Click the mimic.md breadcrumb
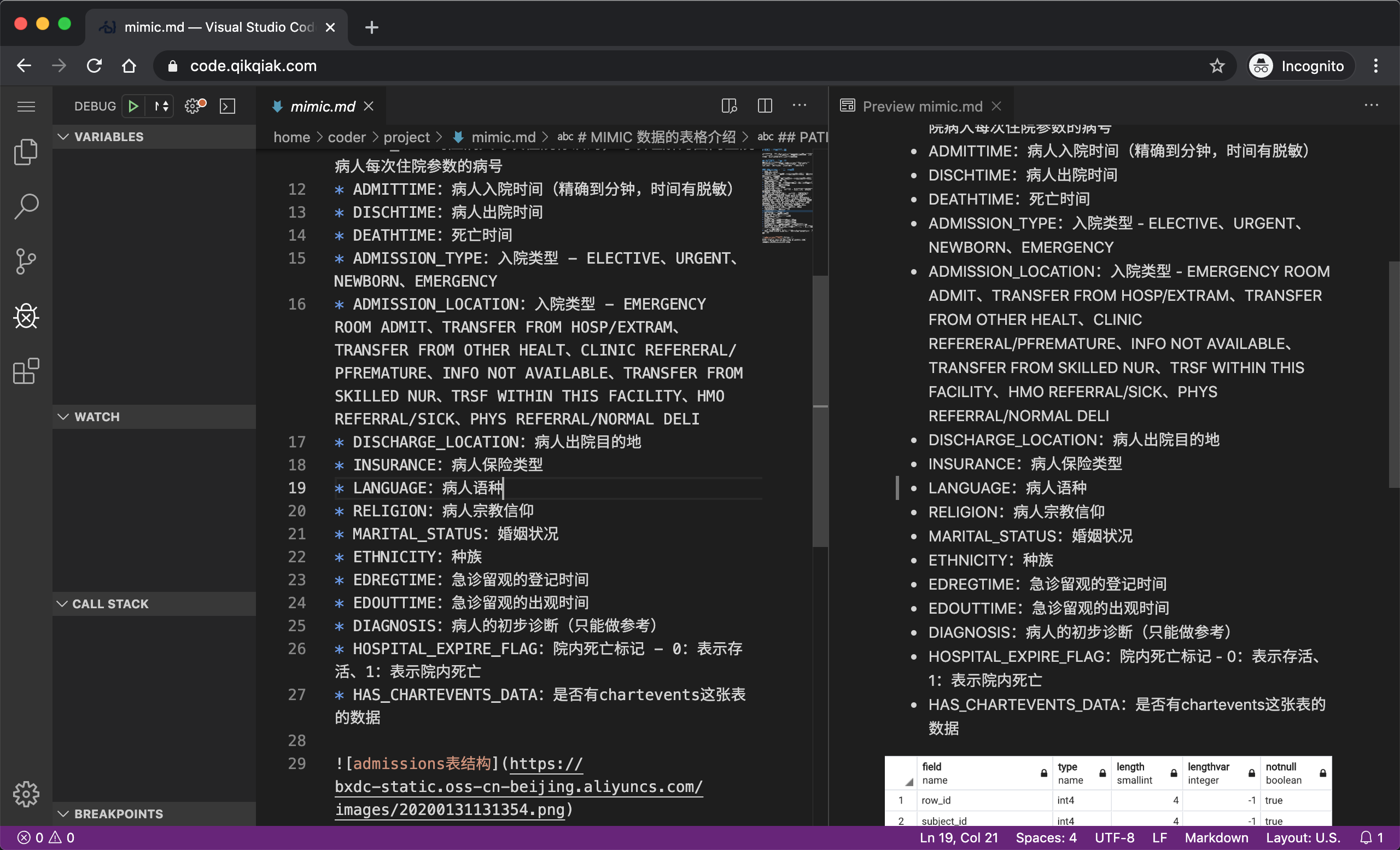 (x=494, y=137)
